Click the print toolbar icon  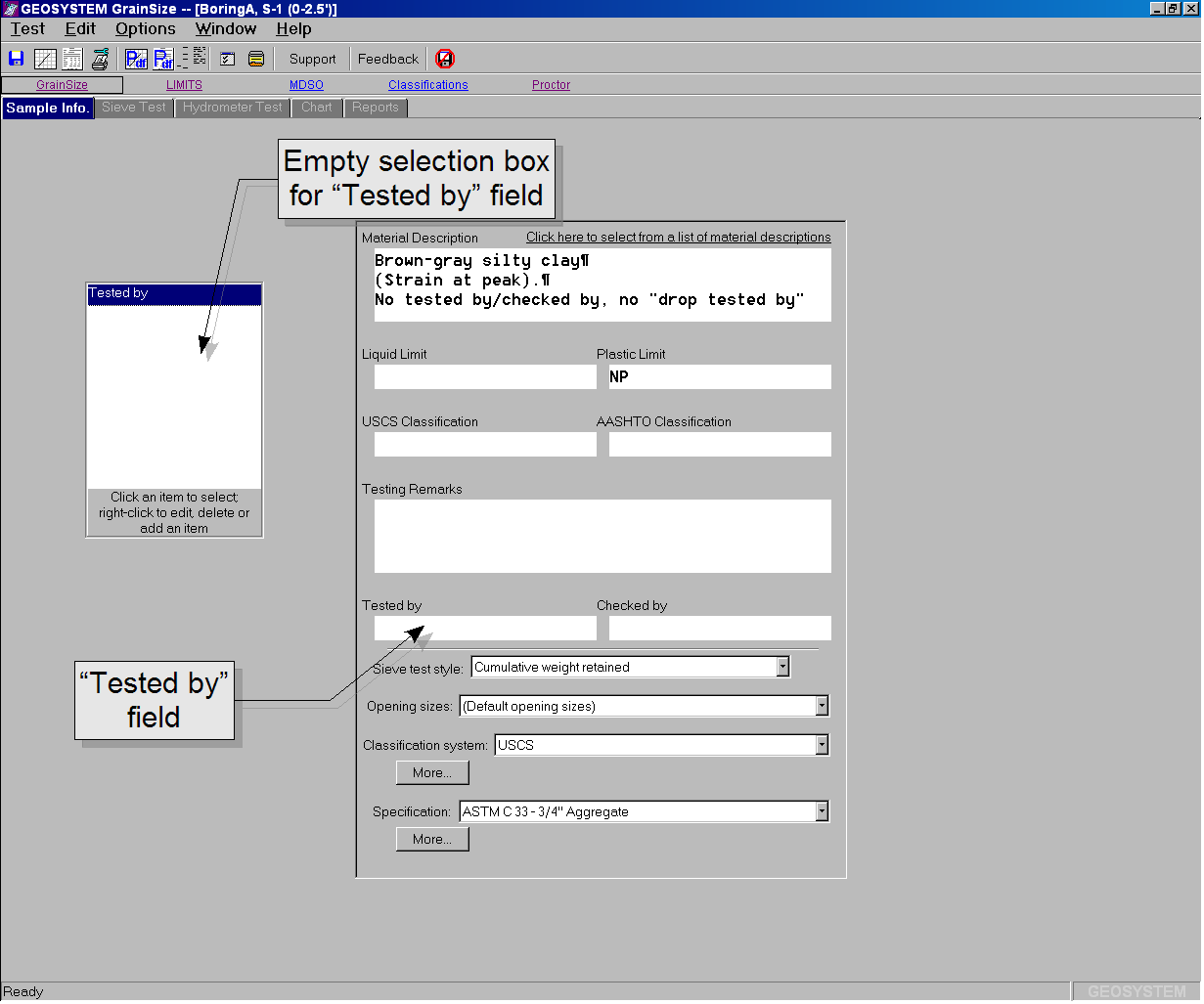coord(256,58)
